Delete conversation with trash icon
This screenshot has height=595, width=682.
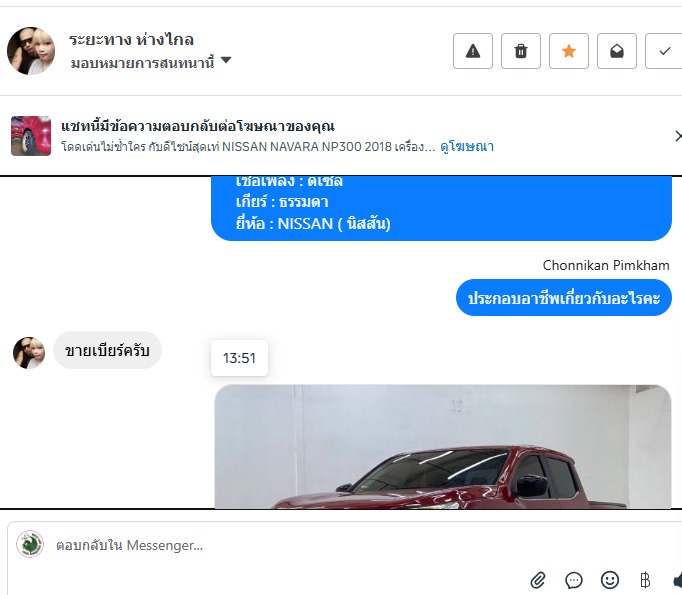[x=521, y=51]
